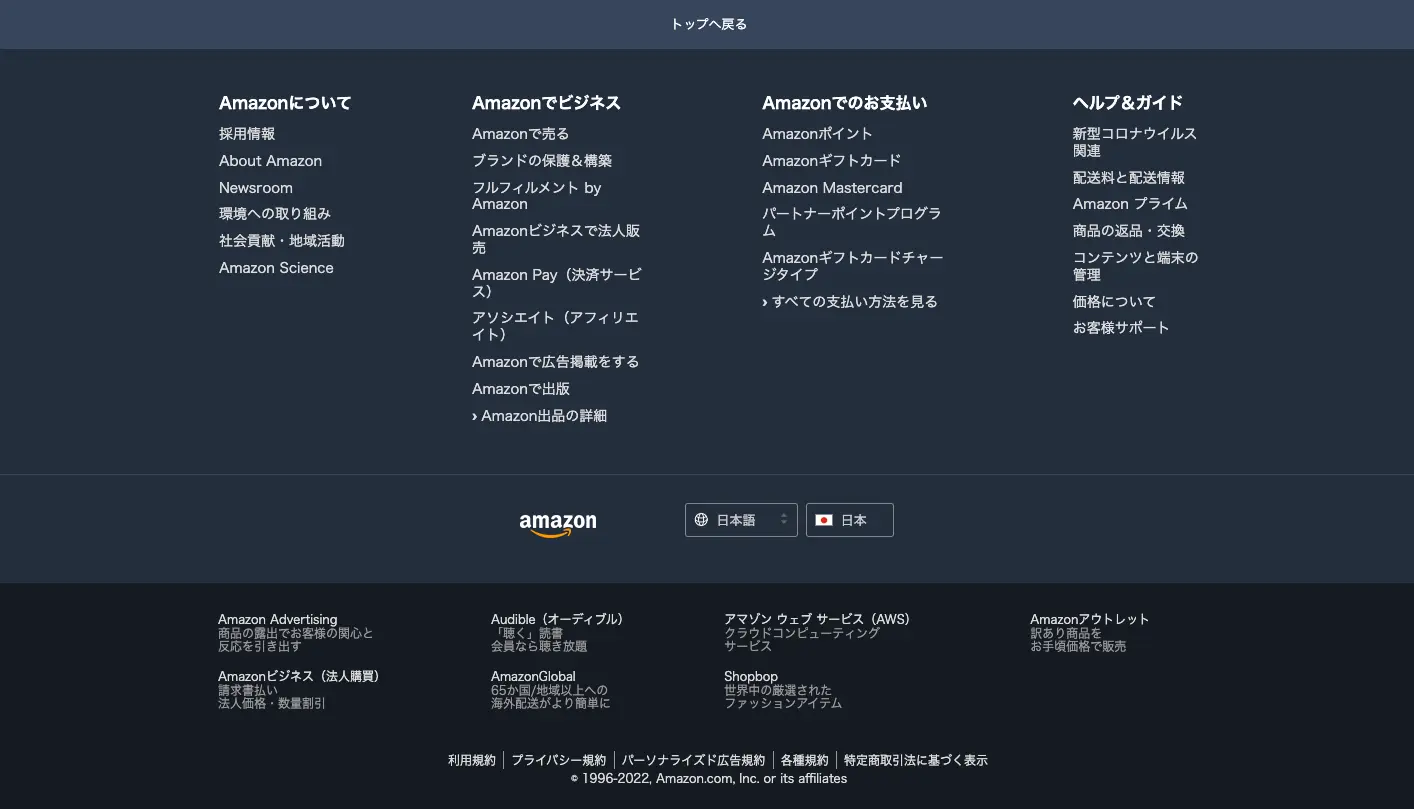Open the About Amazon link
The width and height of the screenshot is (1414, 809).
coord(270,161)
